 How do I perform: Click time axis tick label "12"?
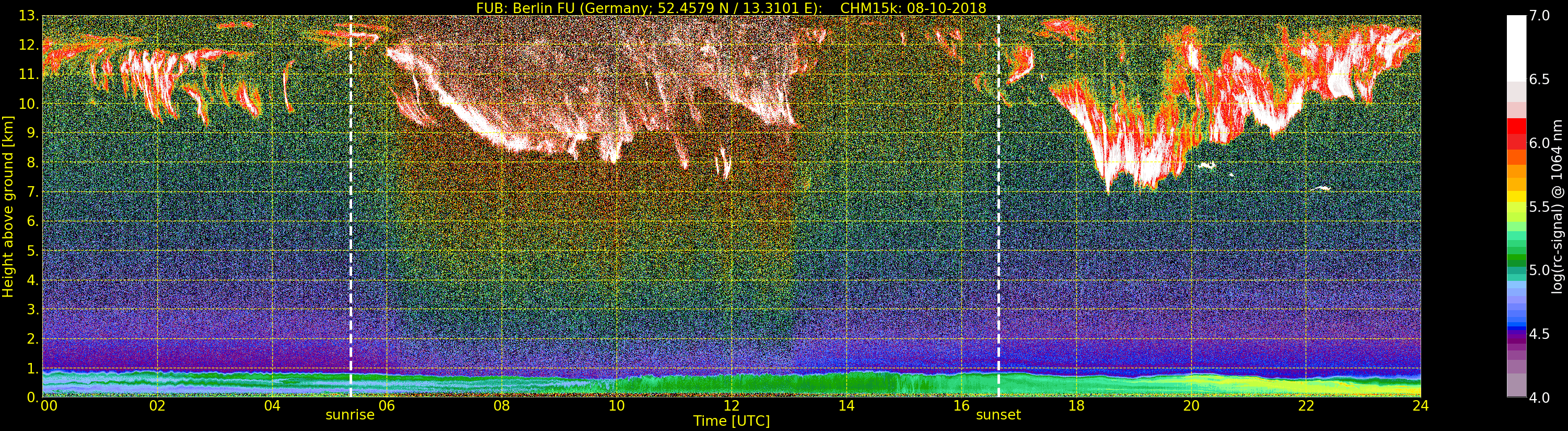coord(731,405)
